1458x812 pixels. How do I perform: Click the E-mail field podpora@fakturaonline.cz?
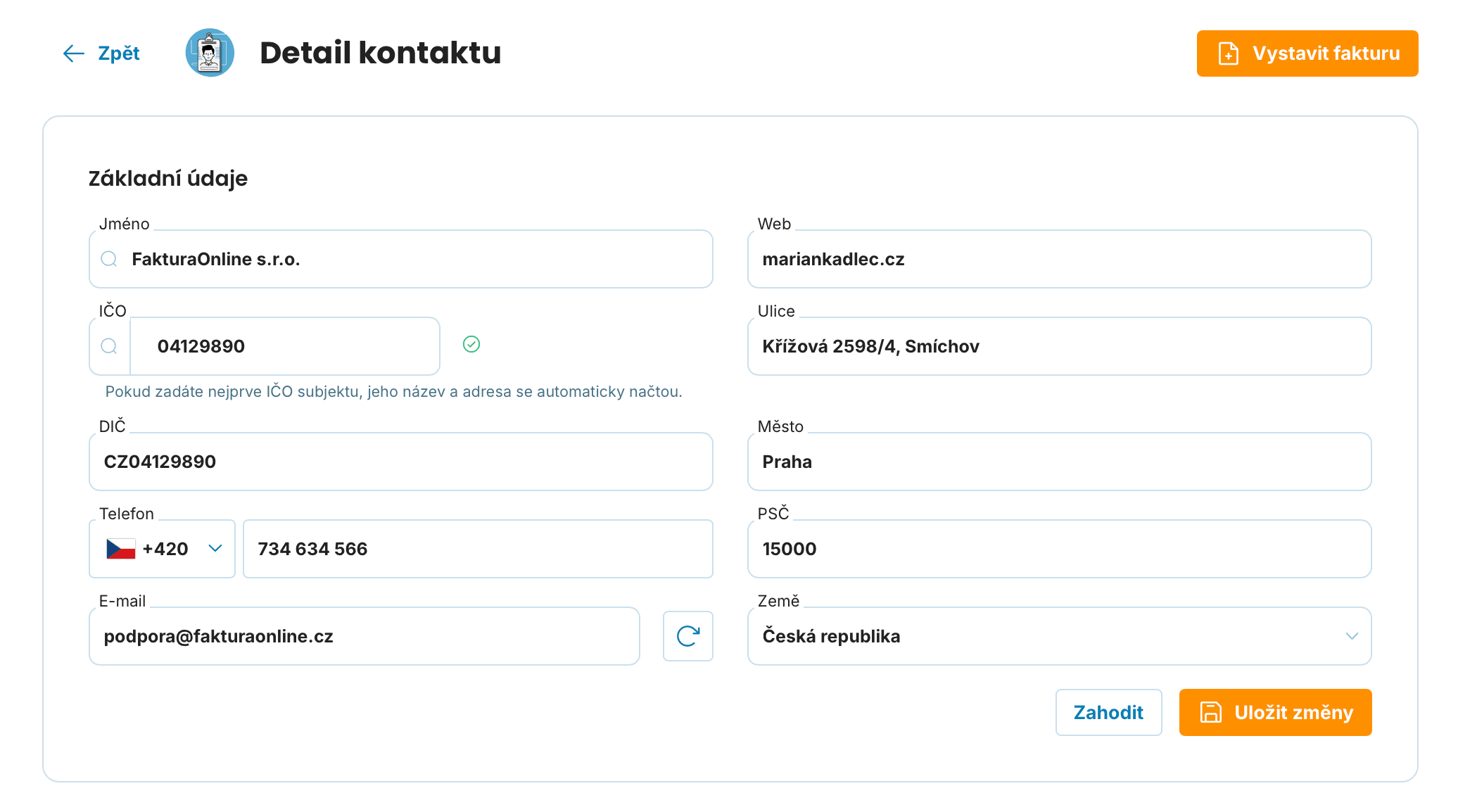pyautogui.click(x=364, y=636)
